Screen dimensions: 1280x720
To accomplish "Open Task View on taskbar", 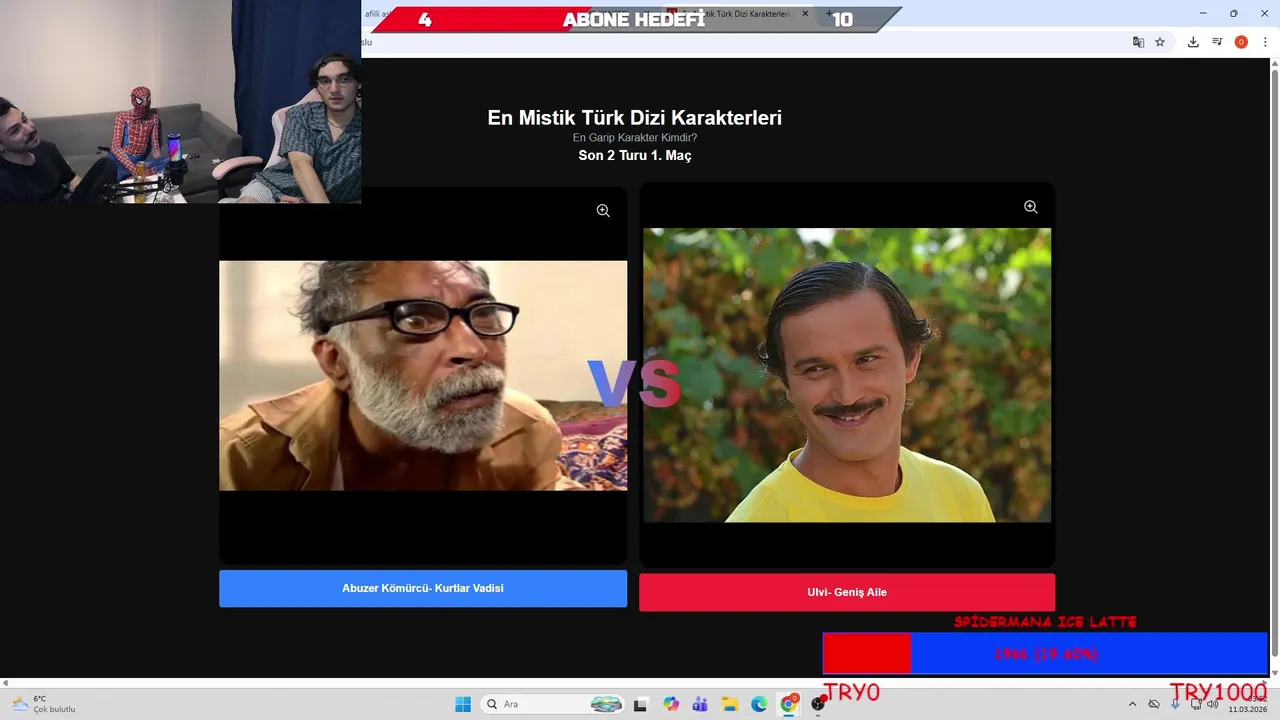I will [x=641, y=704].
